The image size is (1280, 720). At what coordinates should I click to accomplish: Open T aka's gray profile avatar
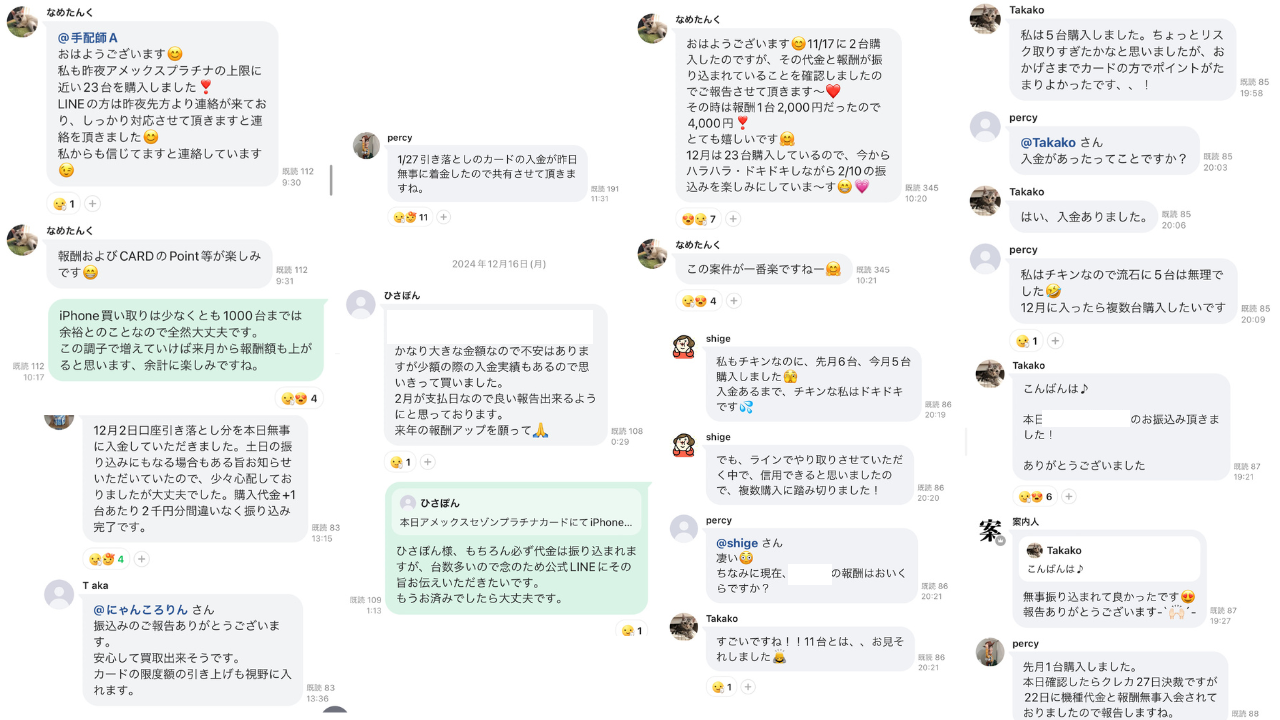[x=59, y=595]
